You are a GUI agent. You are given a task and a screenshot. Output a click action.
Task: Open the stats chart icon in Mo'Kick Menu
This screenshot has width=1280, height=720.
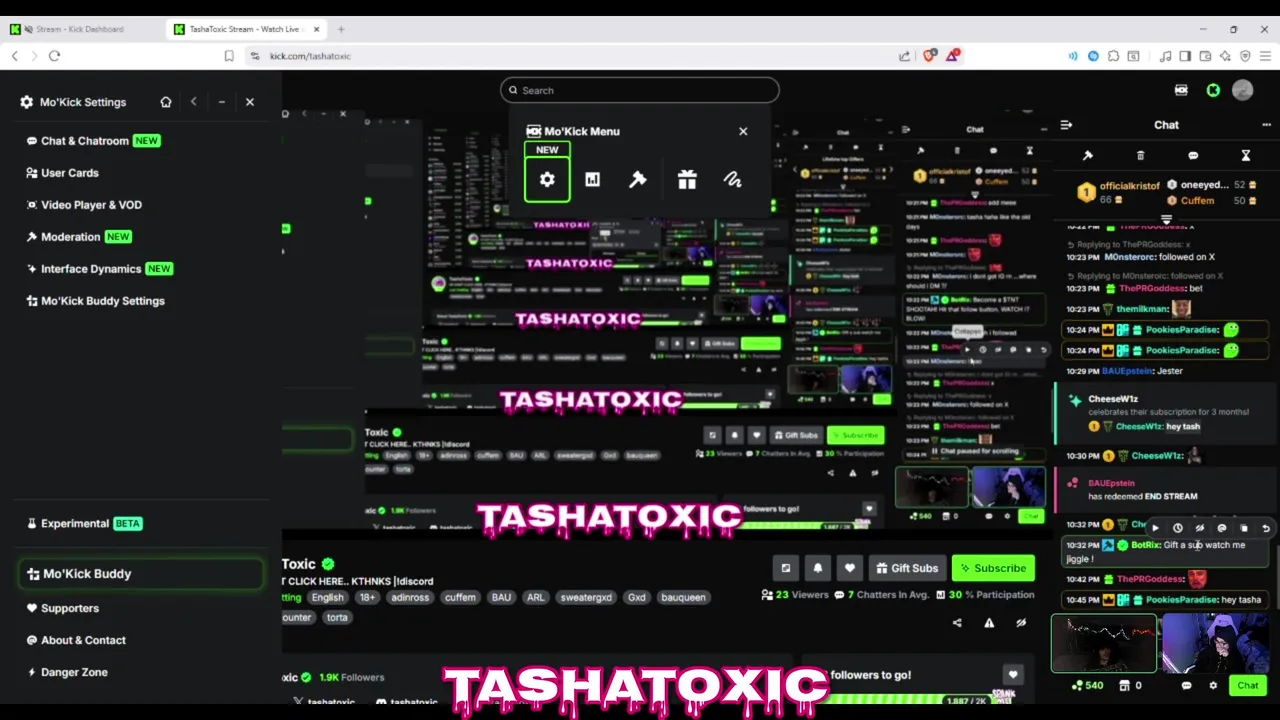click(x=592, y=180)
